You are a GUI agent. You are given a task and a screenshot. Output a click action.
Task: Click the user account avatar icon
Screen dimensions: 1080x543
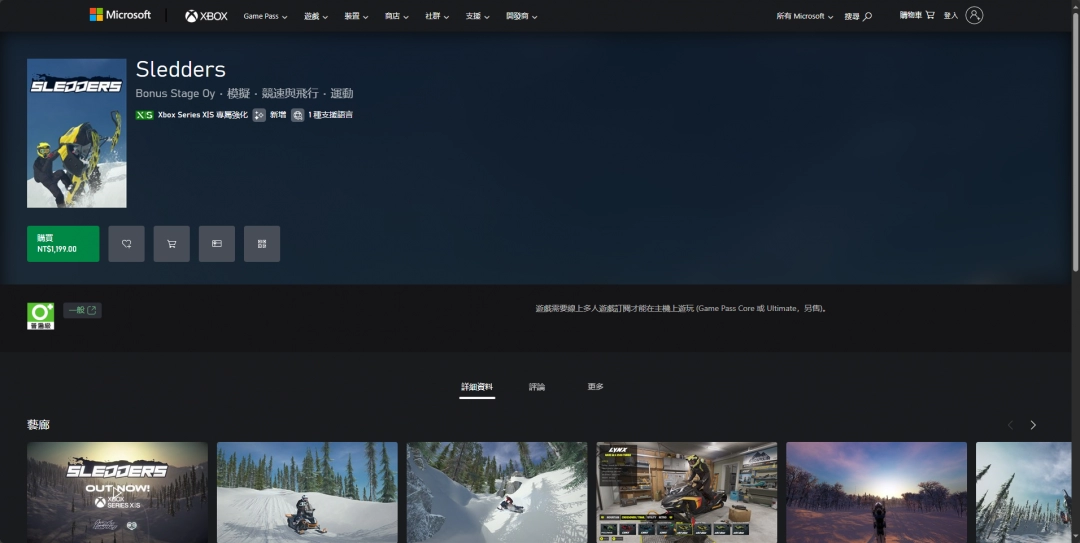(x=974, y=15)
